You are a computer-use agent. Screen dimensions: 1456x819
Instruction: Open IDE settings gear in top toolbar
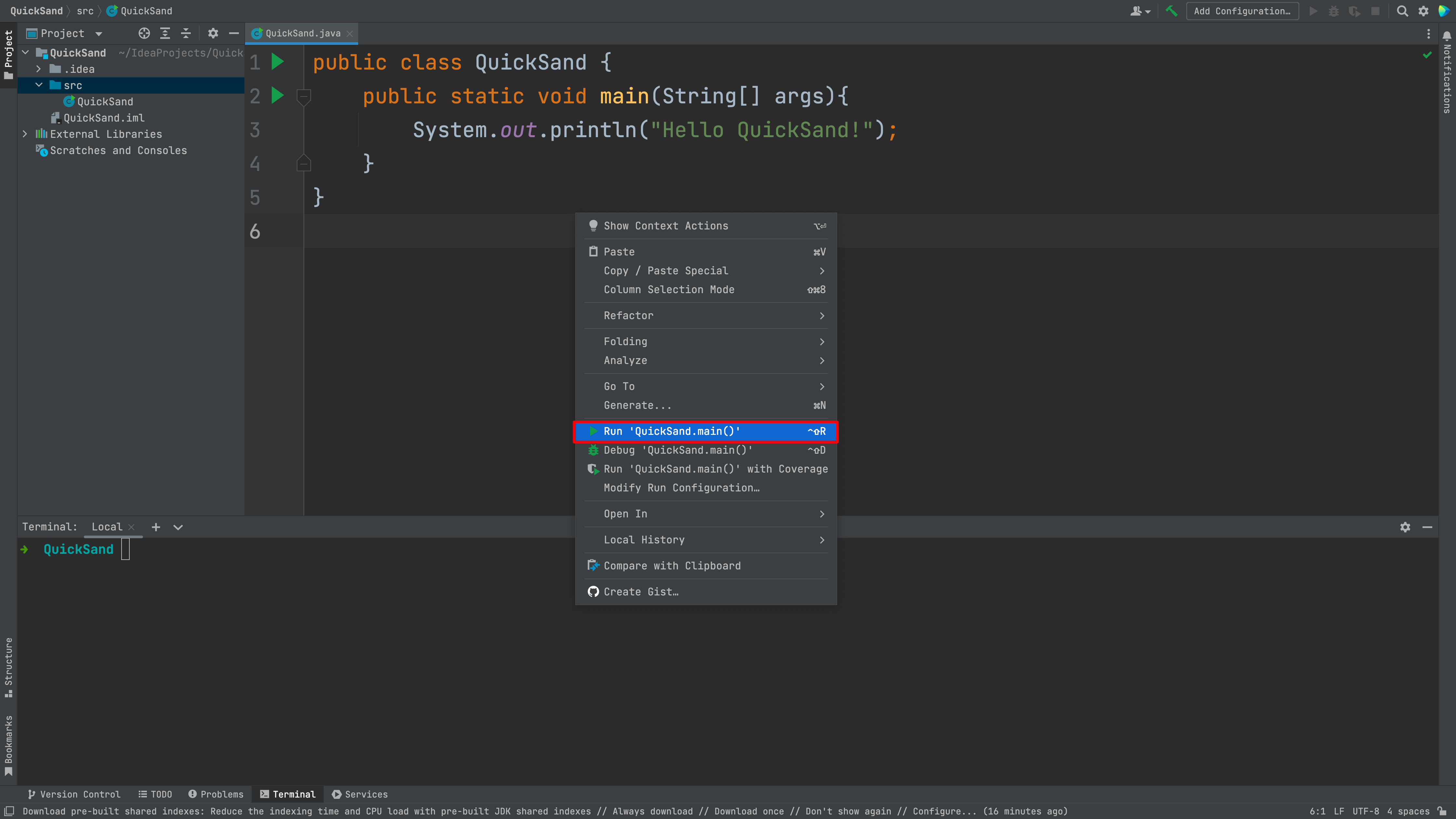point(1423,11)
